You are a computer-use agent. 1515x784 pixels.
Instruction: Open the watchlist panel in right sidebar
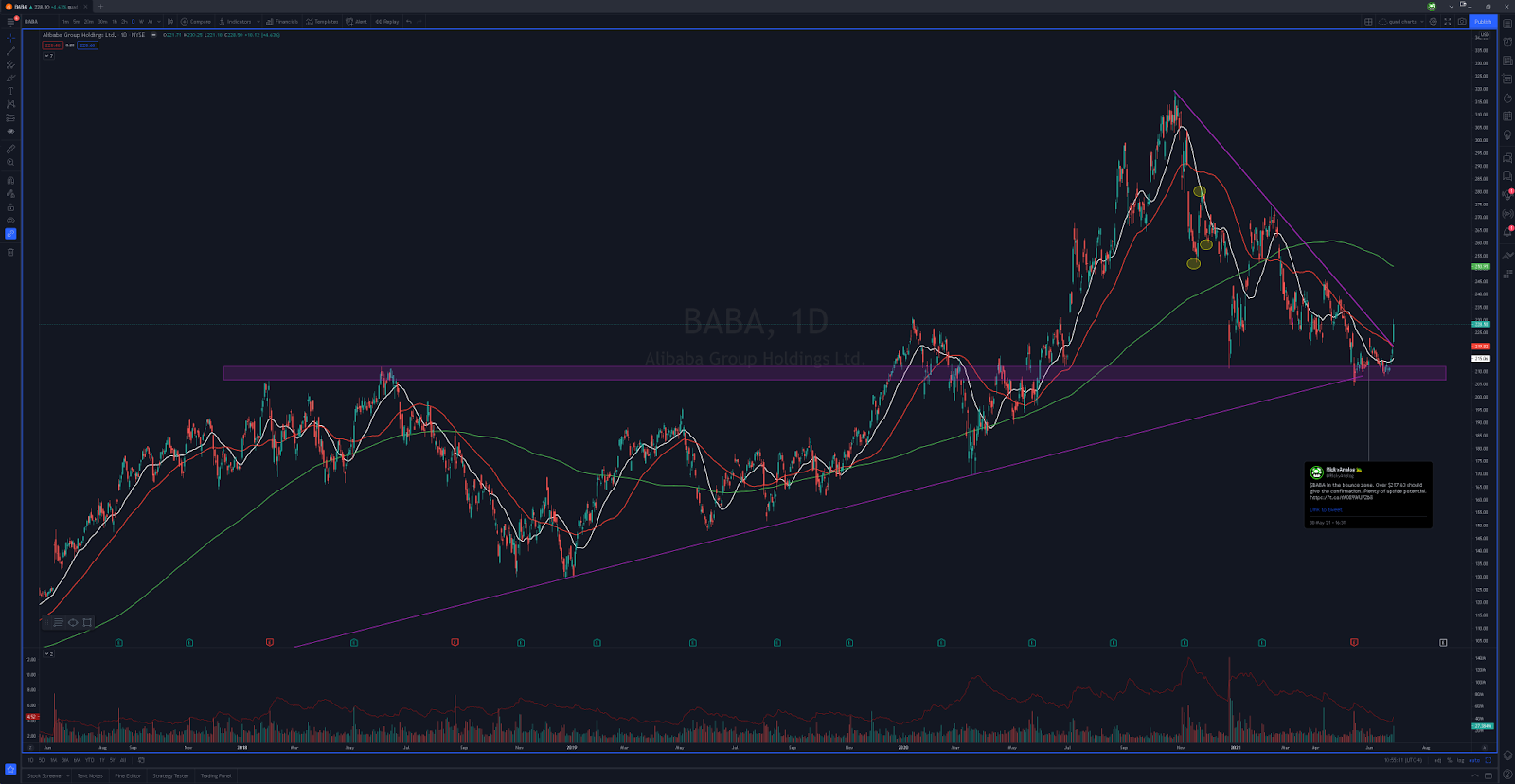(1507, 24)
